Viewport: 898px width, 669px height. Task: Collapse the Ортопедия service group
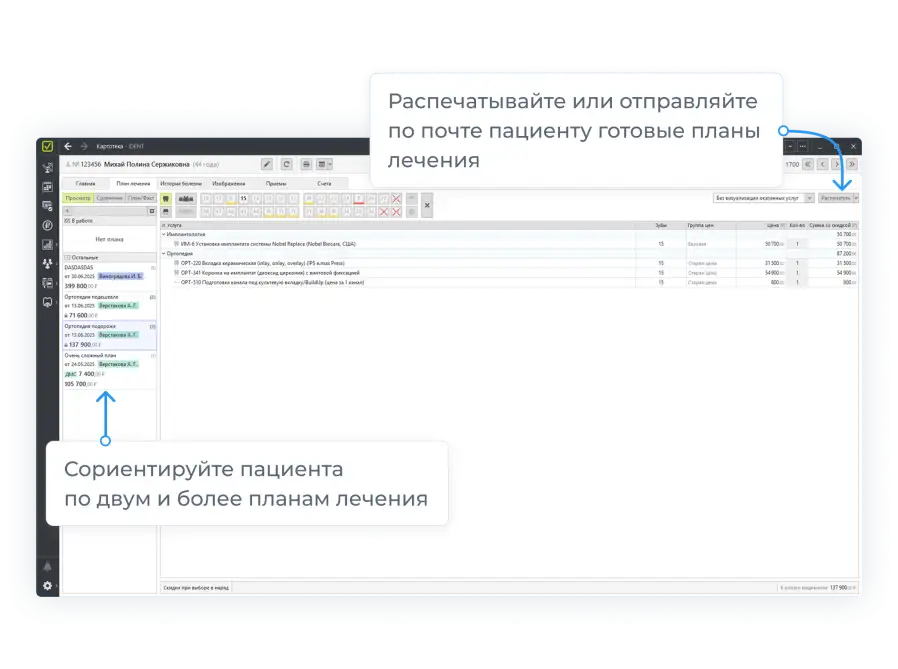163,253
